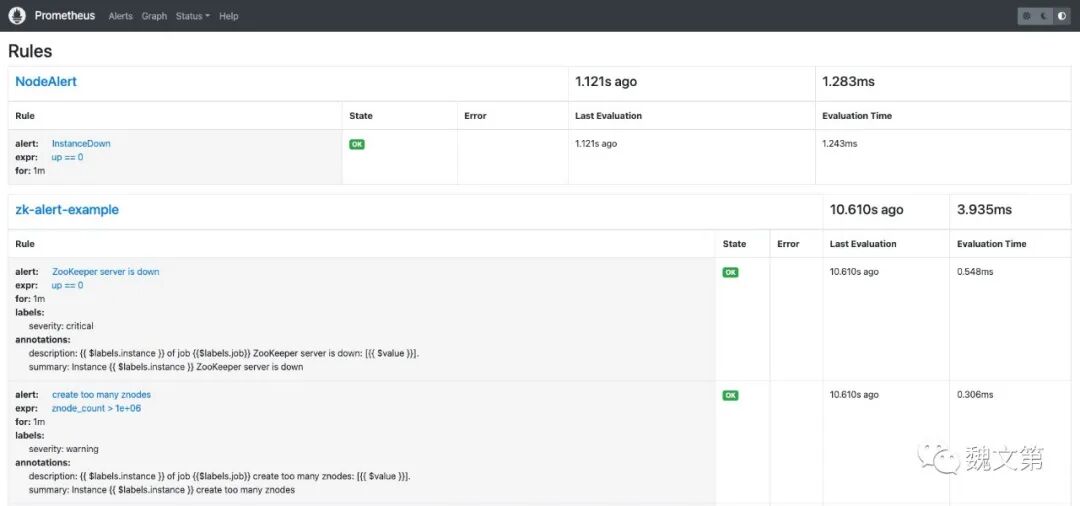Open the zk-alert-example group link
The height and width of the screenshot is (506, 1080).
click(x=67, y=209)
